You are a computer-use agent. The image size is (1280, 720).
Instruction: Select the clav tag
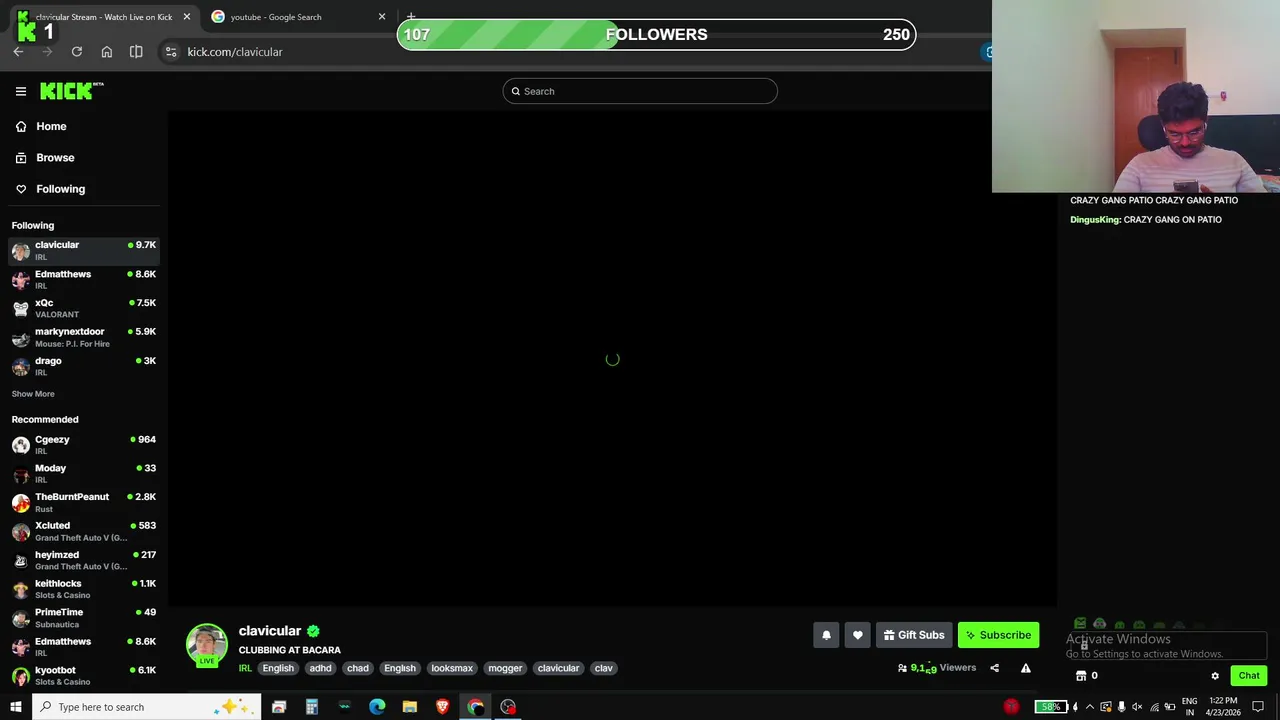(x=603, y=668)
